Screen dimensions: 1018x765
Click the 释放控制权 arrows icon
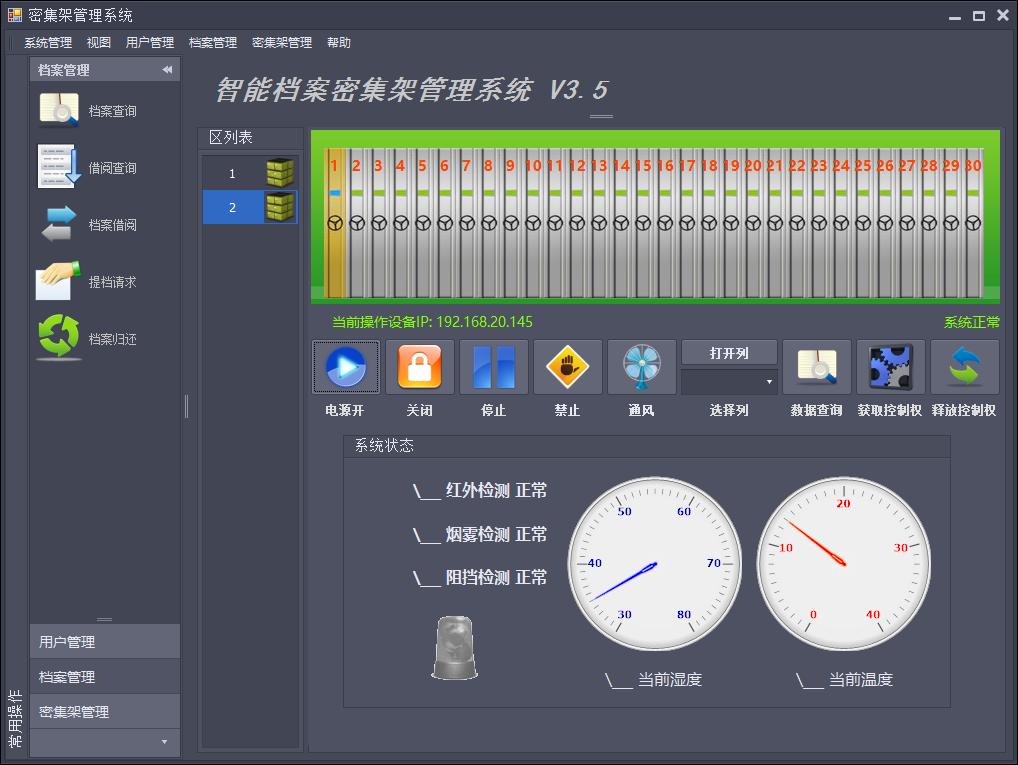tap(964, 367)
